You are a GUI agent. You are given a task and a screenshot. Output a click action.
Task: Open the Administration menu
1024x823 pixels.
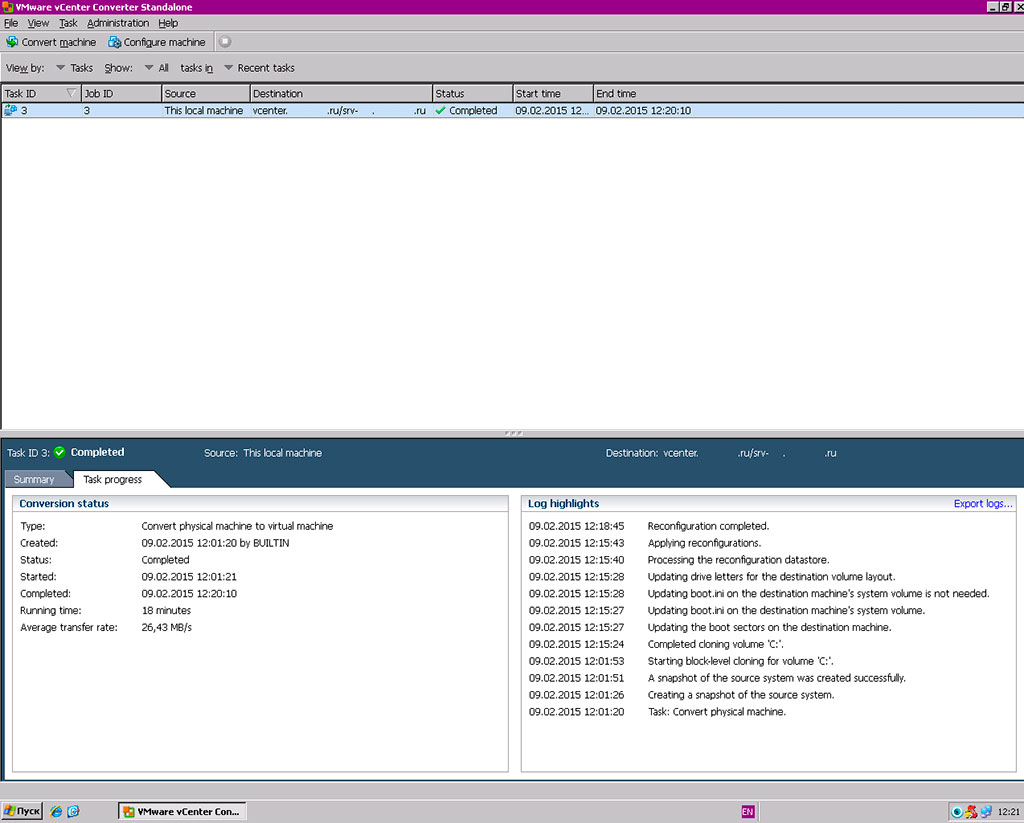pyautogui.click(x=118, y=23)
